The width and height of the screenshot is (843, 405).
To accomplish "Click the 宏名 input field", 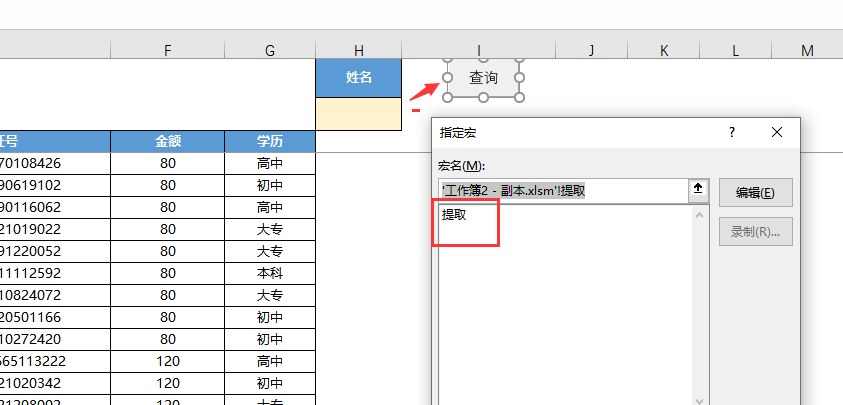I will pos(563,191).
